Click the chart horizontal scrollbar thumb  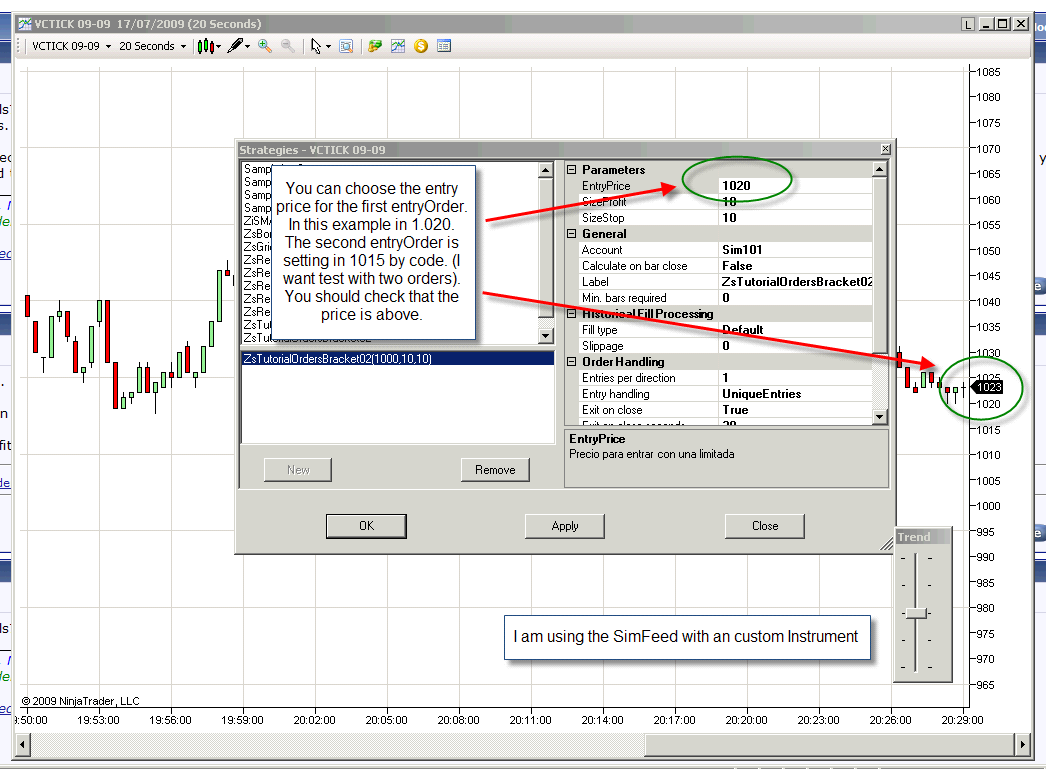(829, 744)
